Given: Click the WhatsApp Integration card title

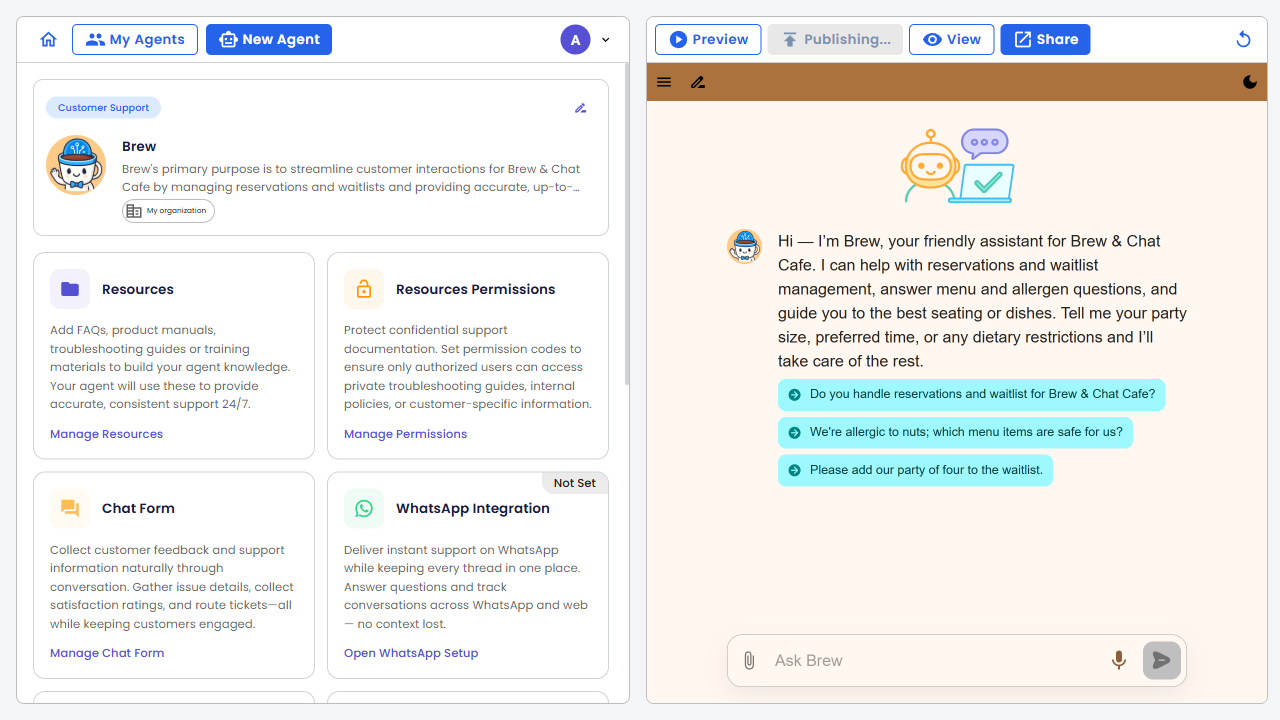Looking at the screenshot, I should point(473,508).
